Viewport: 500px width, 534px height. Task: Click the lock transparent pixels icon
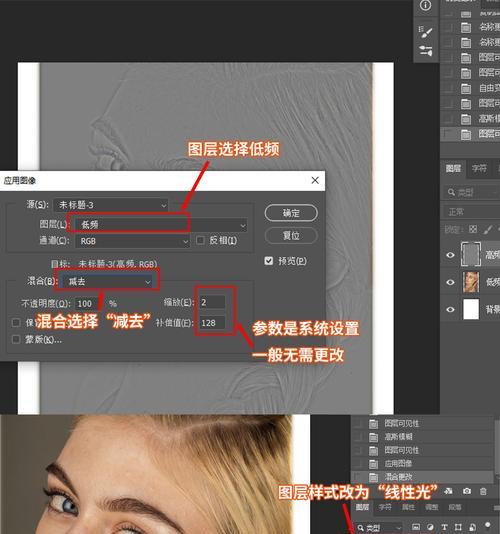pos(473,229)
